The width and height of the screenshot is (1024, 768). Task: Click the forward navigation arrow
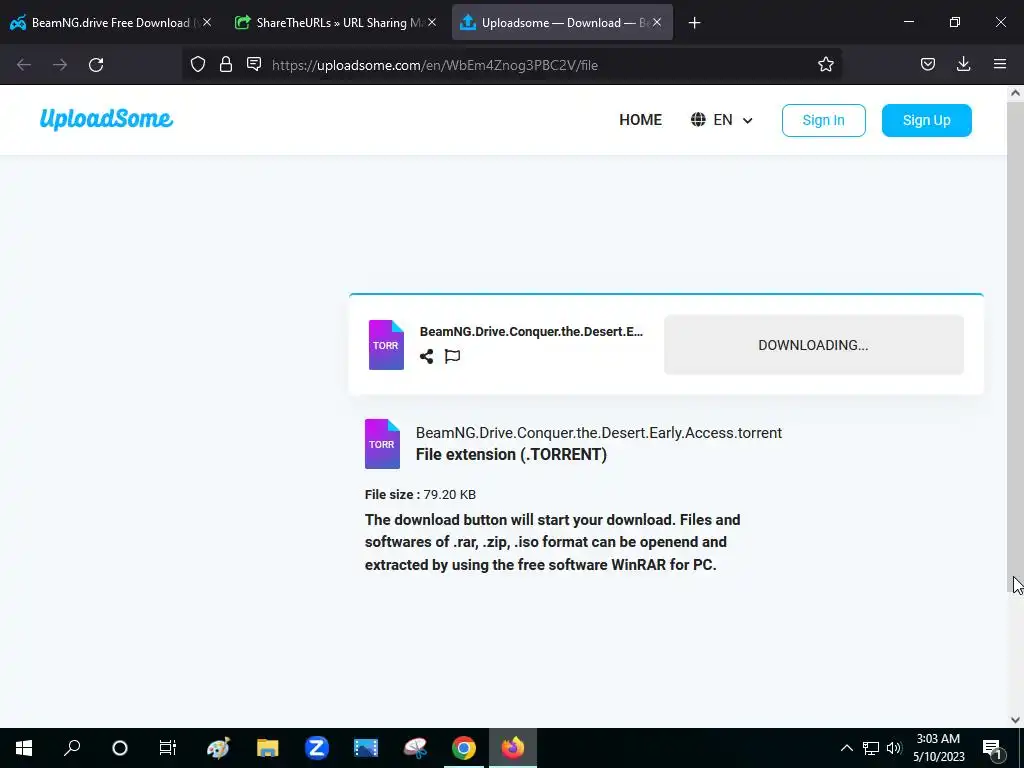click(x=60, y=65)
